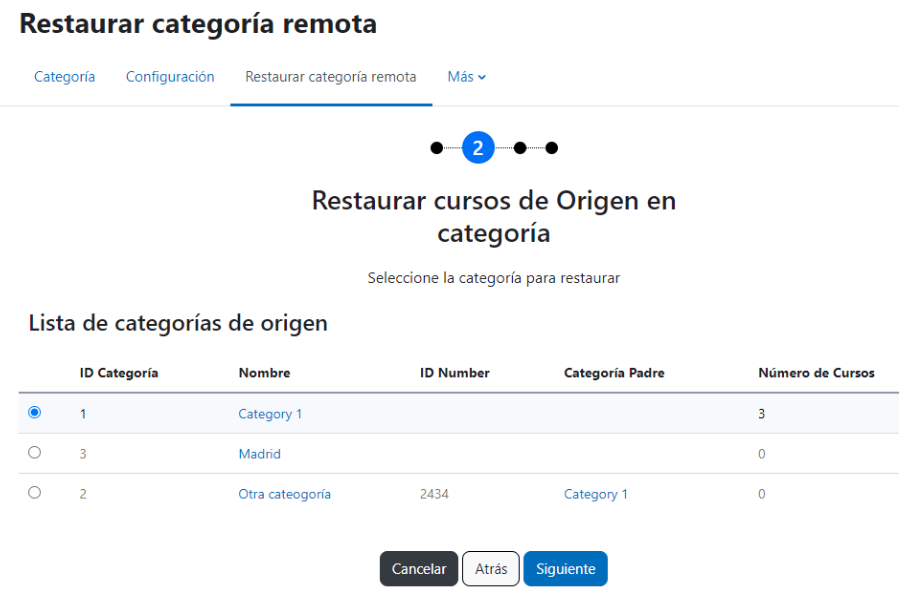This screenshot has height=604, width=899.
Task: Expand the Más dropdown menu
Action: [x=467, y=77]
